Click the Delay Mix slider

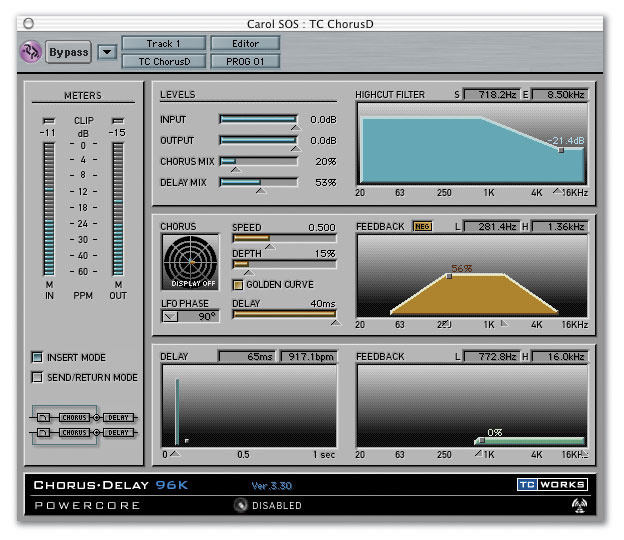(258, 183)
